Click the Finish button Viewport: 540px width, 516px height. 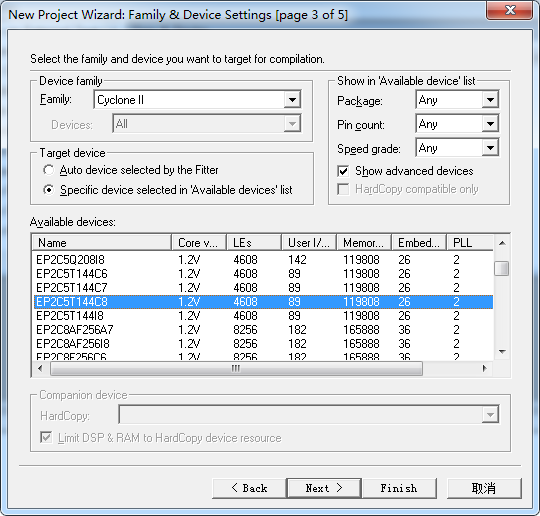tap(399, 488)
